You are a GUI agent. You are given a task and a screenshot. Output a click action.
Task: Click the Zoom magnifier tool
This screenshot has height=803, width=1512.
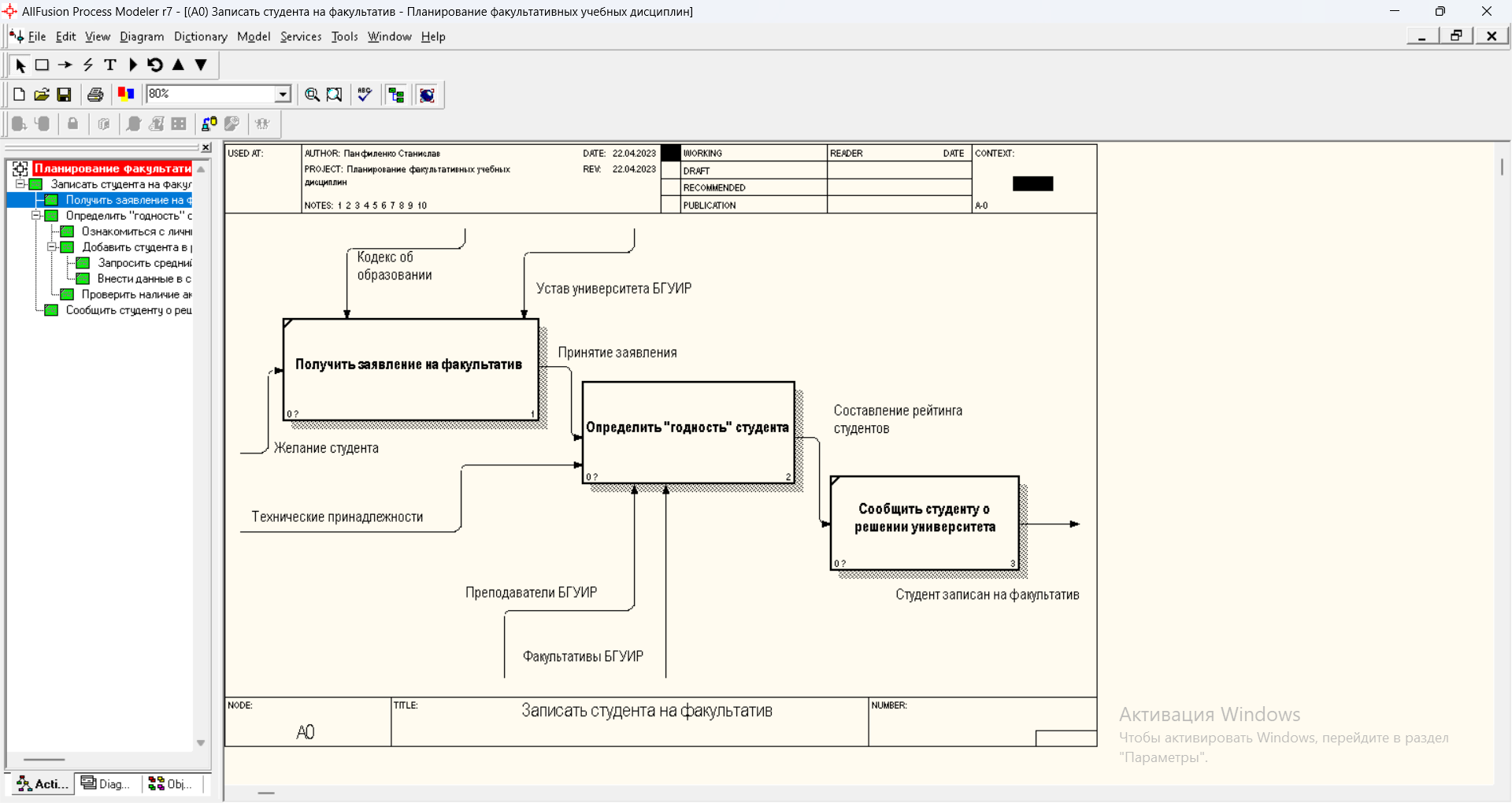coord(312,94)
